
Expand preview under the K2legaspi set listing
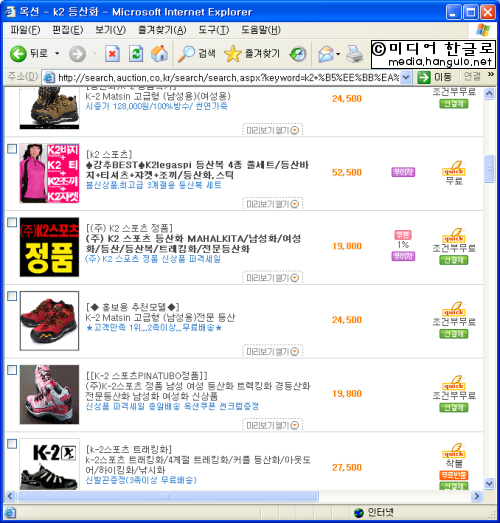point(273,204)
